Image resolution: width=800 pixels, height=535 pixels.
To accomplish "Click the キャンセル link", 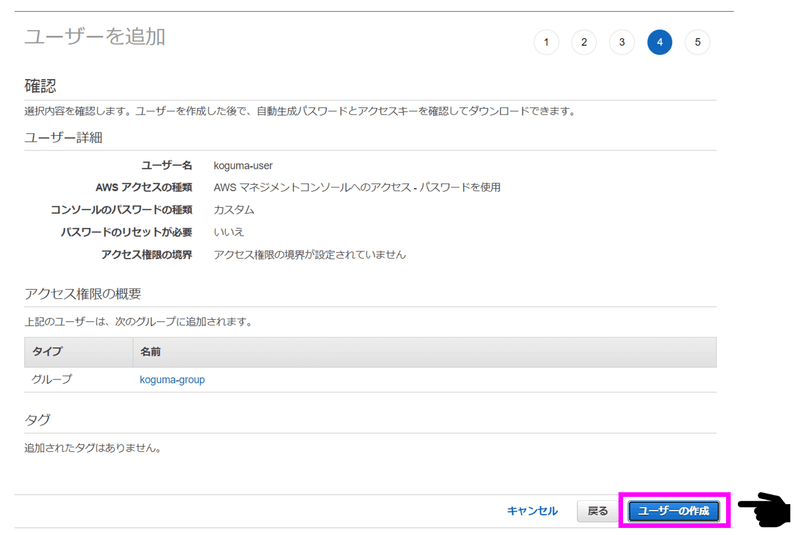I will tap(532, 511).
